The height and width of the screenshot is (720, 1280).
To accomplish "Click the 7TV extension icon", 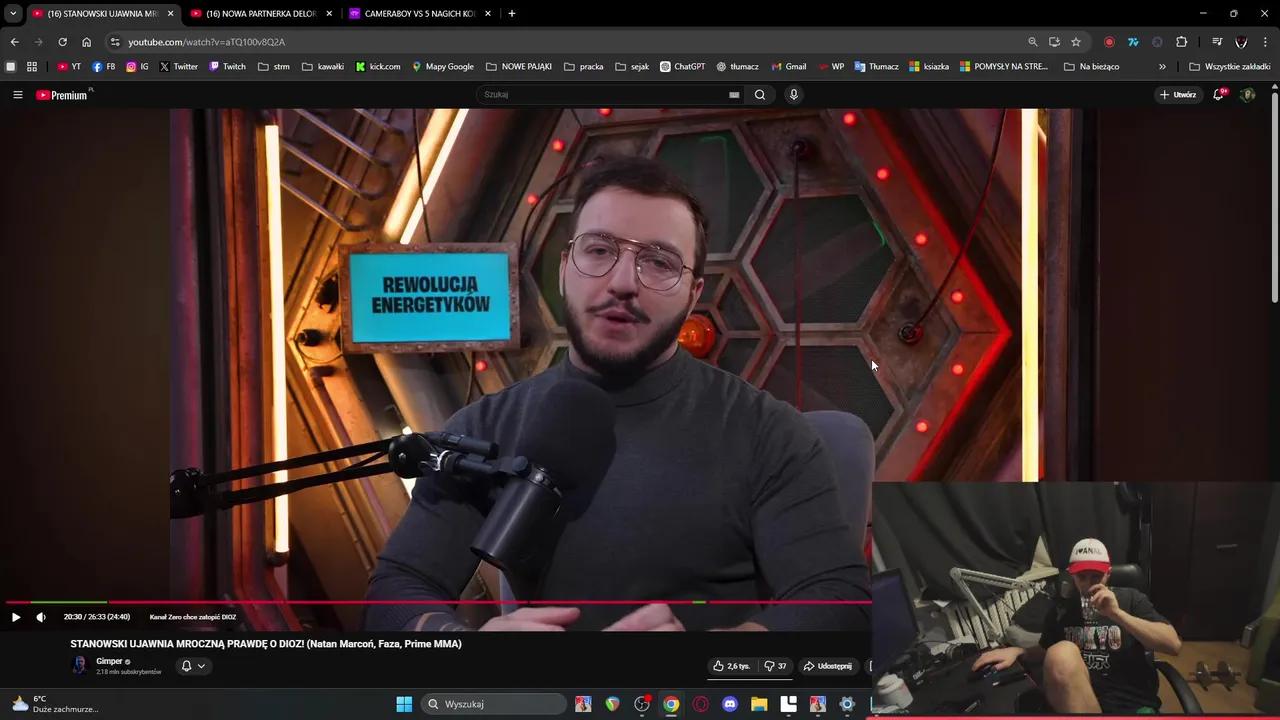I will pos(1133,42).
